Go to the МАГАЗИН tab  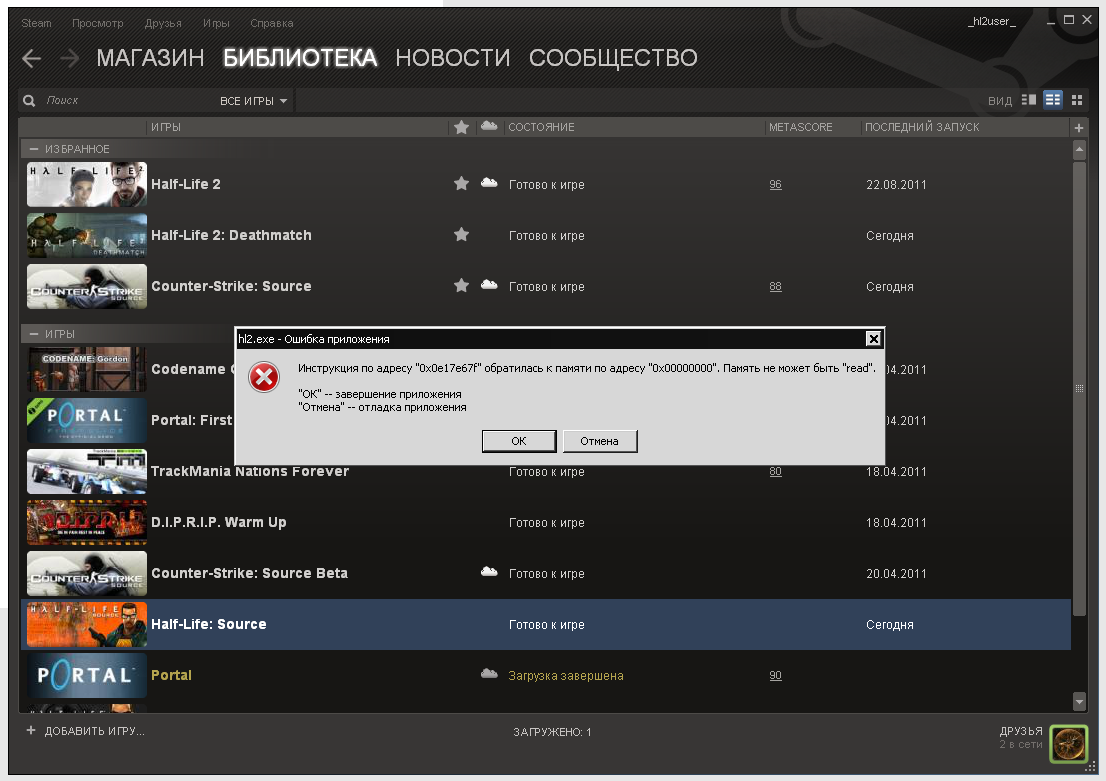(150, 58)
